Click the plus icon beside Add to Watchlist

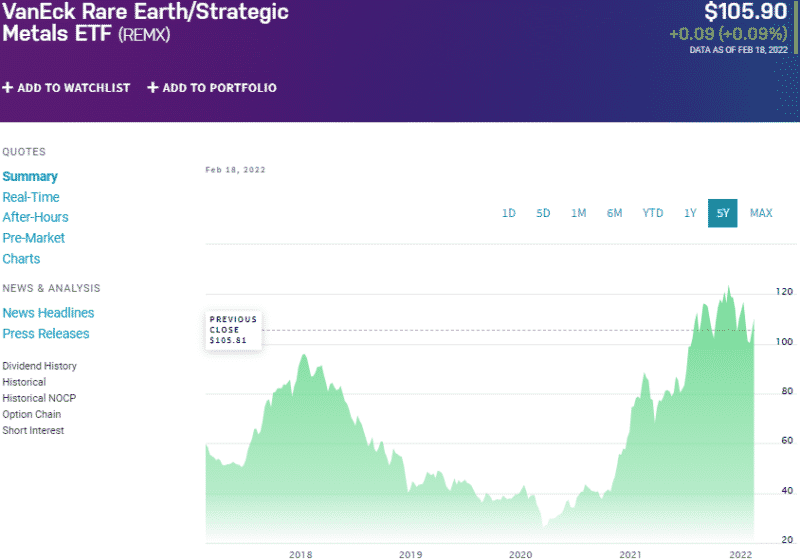[7, 88]
